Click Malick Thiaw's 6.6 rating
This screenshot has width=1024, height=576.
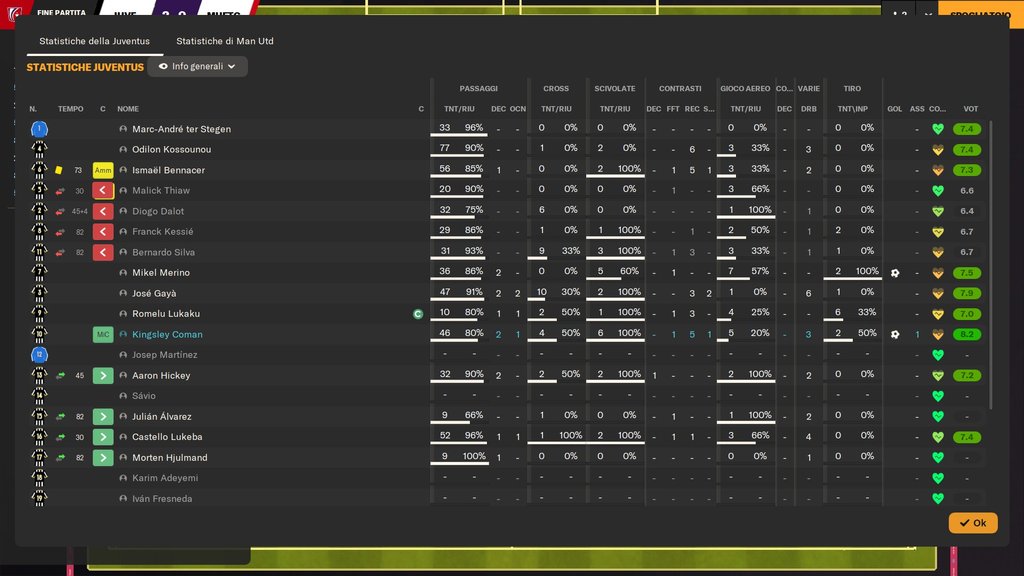click(967, 191)
